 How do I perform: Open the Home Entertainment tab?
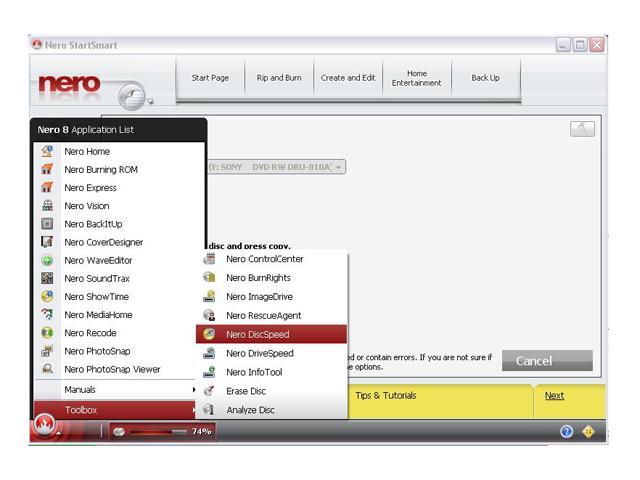click(x=417, y=78)
